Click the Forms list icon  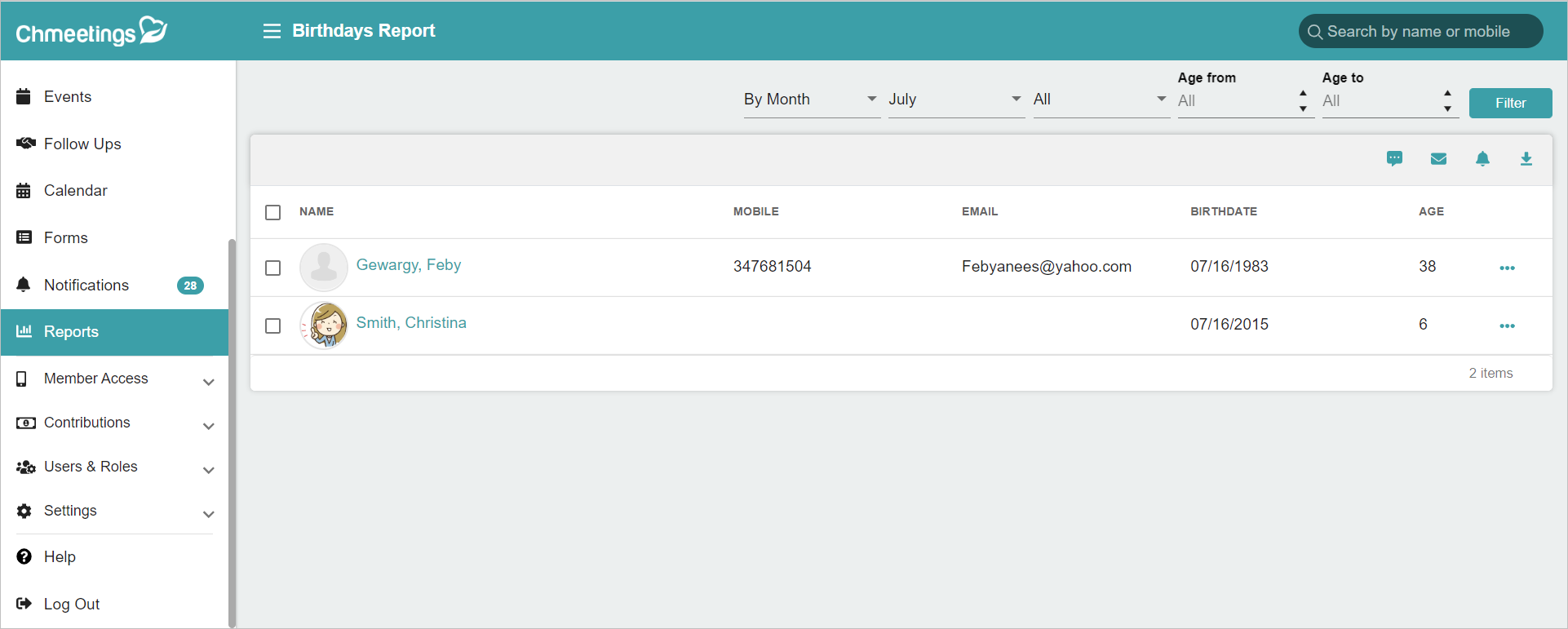(24, 237)
